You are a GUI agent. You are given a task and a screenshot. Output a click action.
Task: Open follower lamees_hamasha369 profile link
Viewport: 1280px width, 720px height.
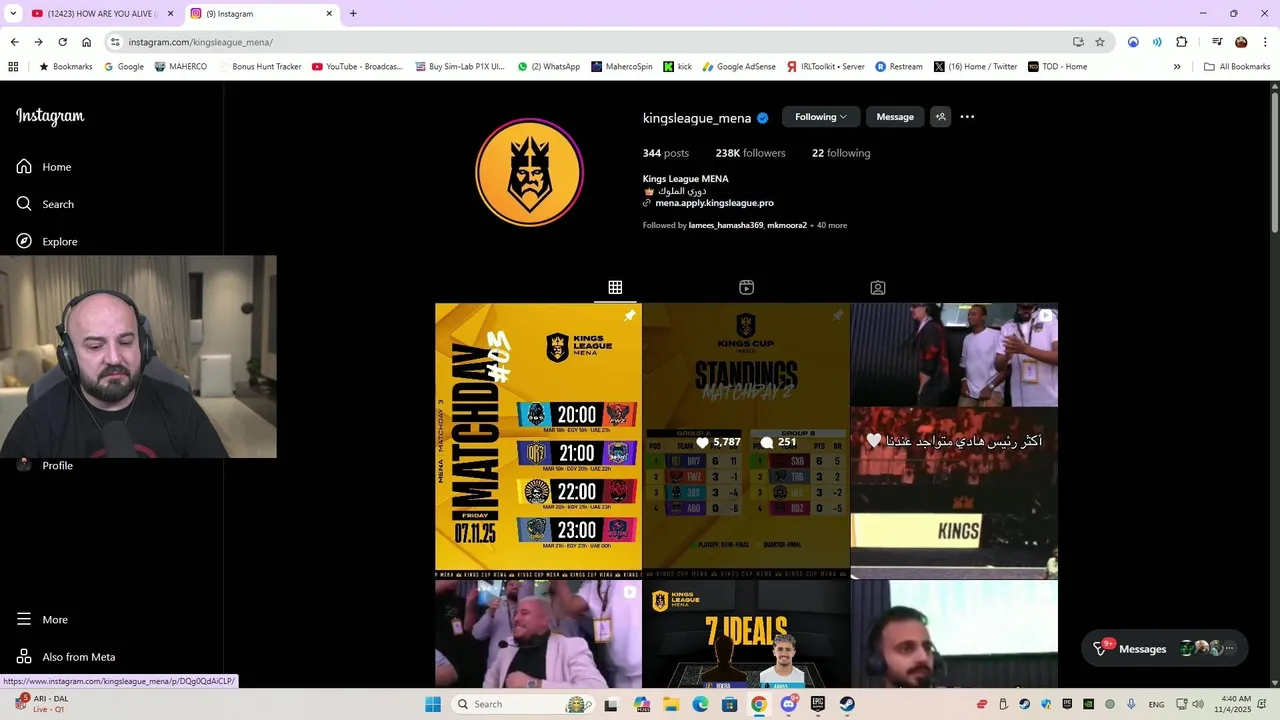[726, 225]
